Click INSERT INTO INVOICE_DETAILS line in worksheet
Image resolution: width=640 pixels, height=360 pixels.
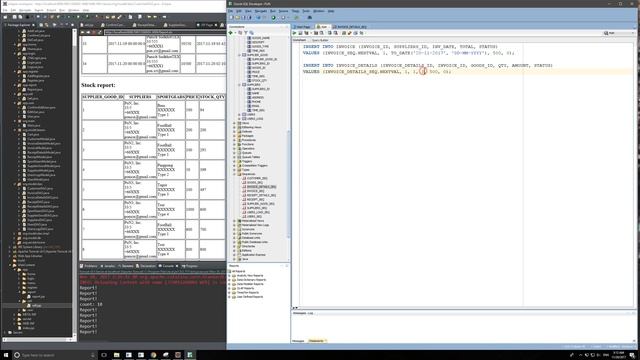point(428,65)
